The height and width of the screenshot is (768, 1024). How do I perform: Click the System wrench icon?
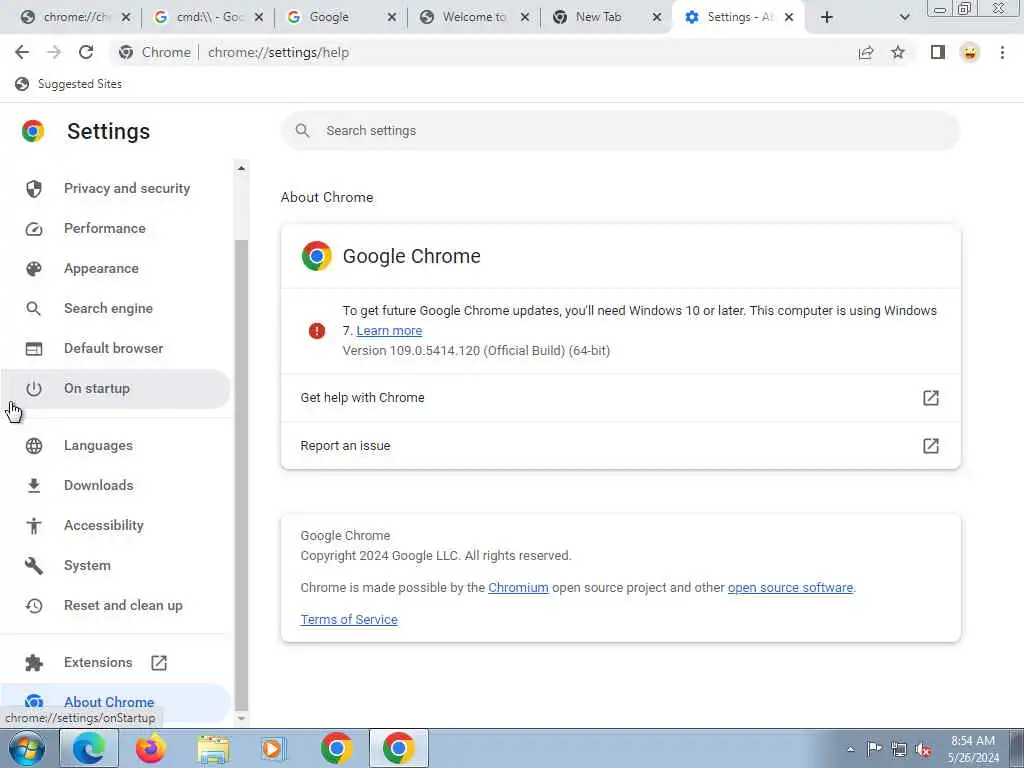click(x=34, y=566)
